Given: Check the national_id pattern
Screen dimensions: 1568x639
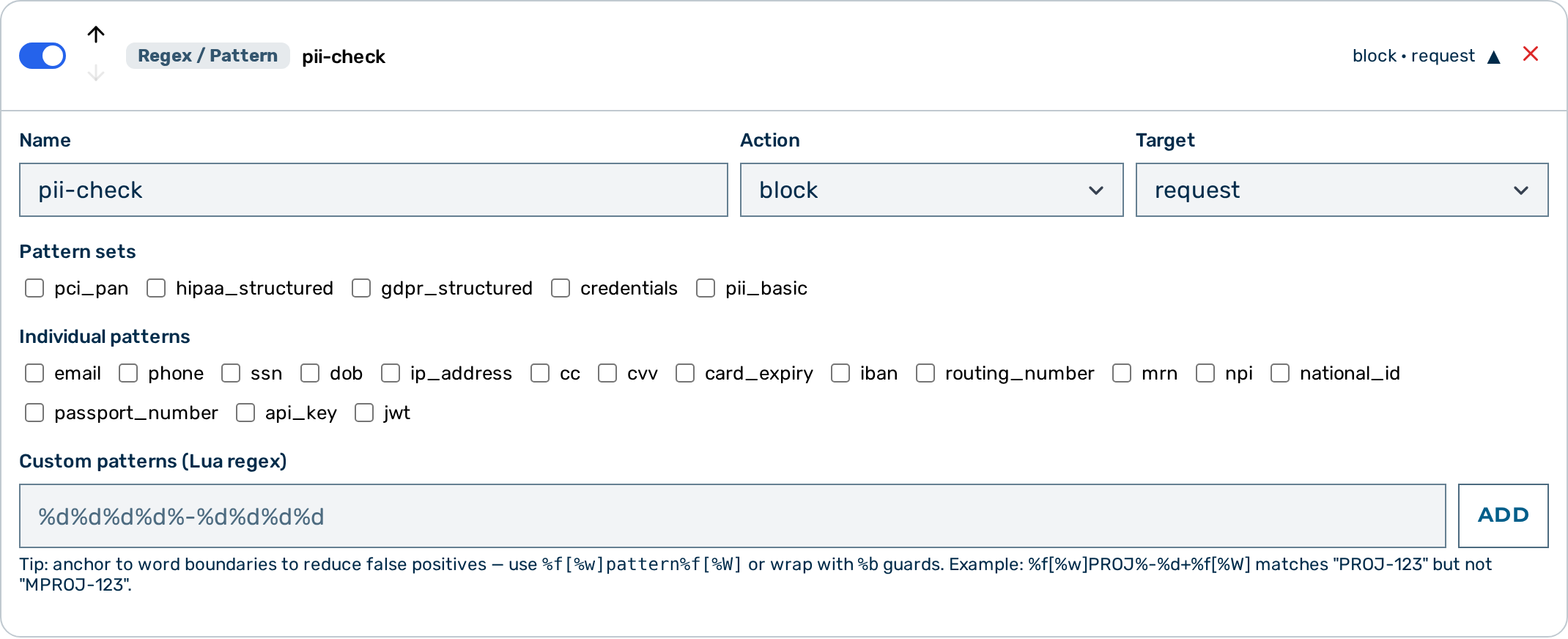Looking at the screenshot, I should pyautogui.click(x=1280, y=373).
